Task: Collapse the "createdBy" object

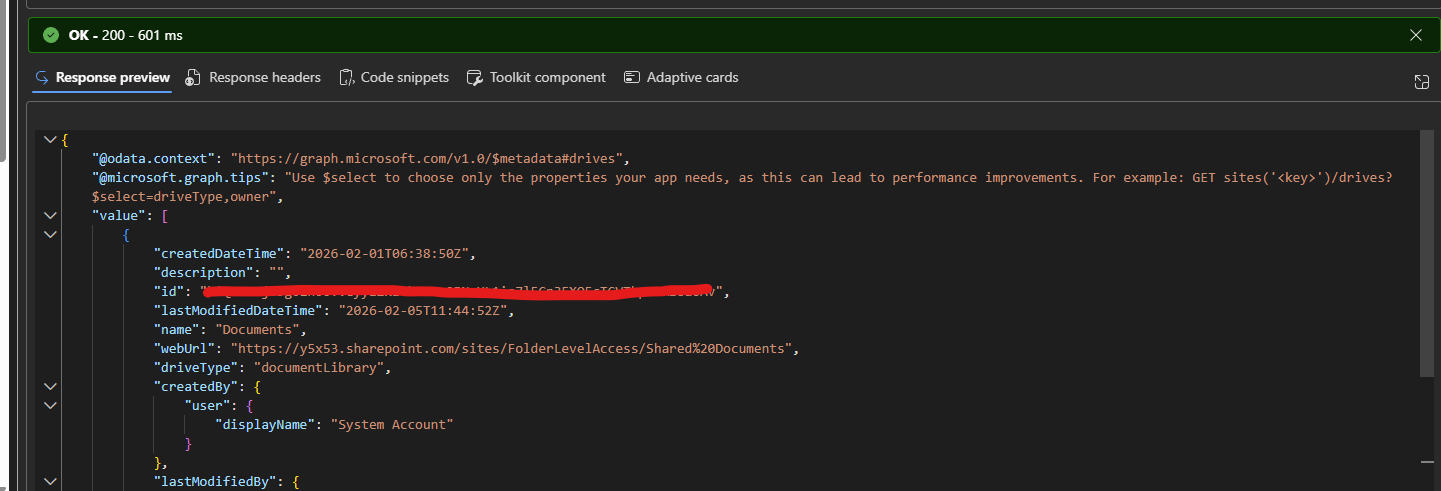Action: click(x=50, y=386)
